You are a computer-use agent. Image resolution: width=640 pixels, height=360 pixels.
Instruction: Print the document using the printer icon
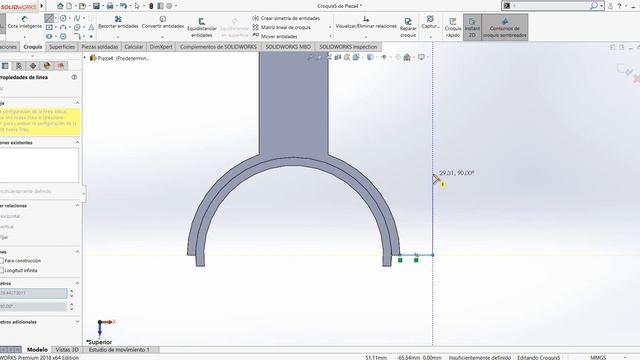coord(110,6)
